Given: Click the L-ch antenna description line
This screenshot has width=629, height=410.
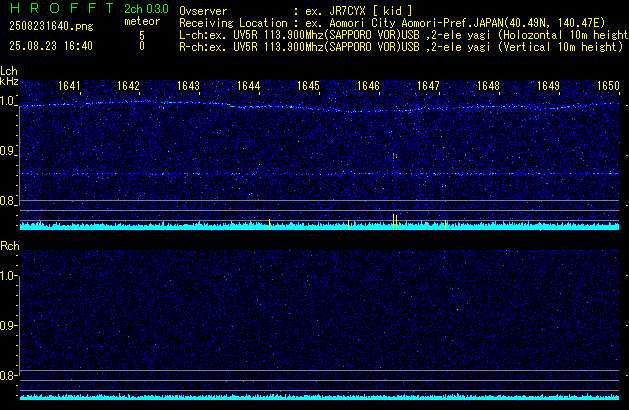Looking at the screenshot, I should click(404, 35).
